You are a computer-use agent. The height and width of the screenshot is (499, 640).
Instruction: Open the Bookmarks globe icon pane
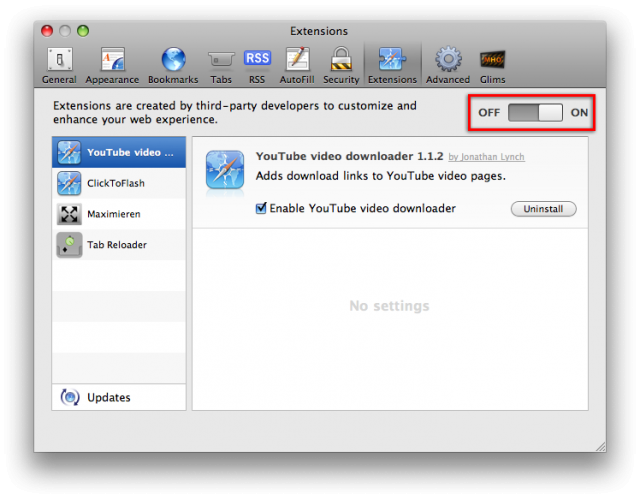[x=173, y=66]
